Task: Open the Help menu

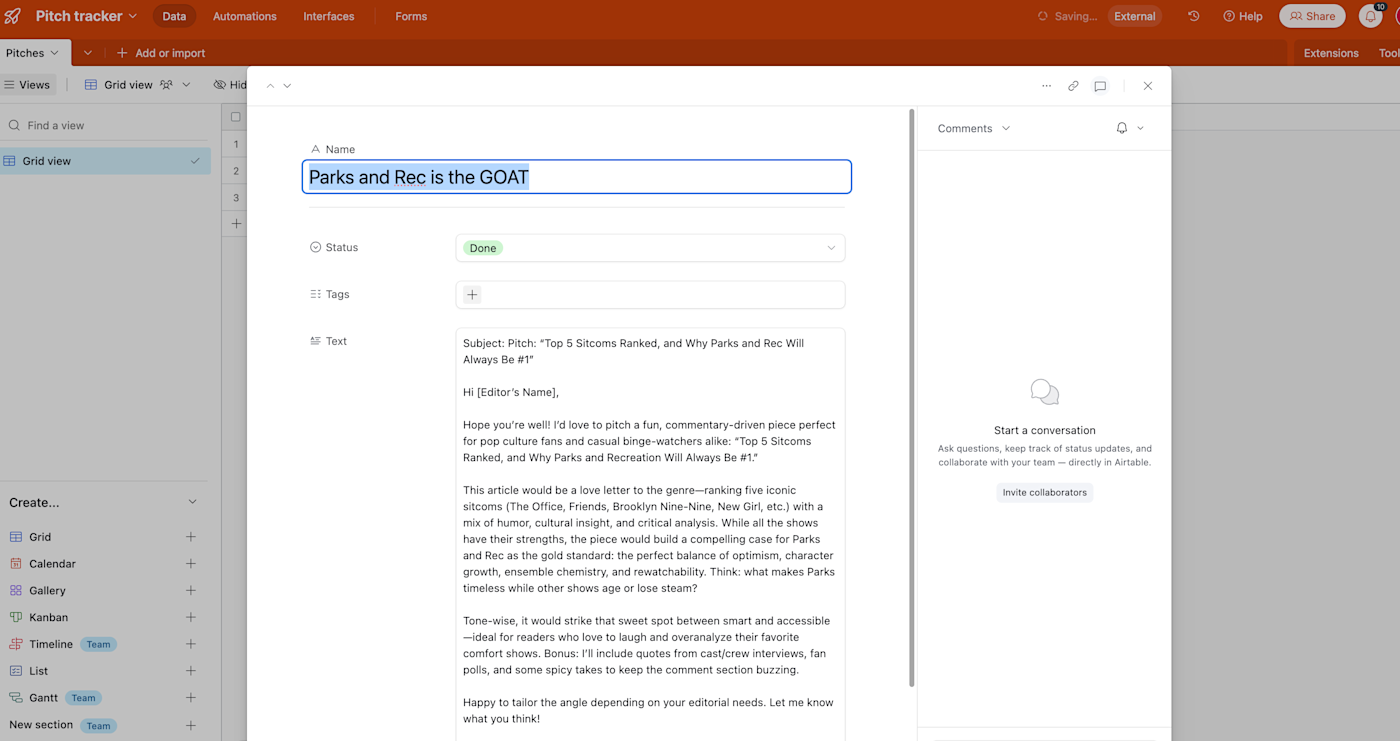Action: pos(1243,16)
